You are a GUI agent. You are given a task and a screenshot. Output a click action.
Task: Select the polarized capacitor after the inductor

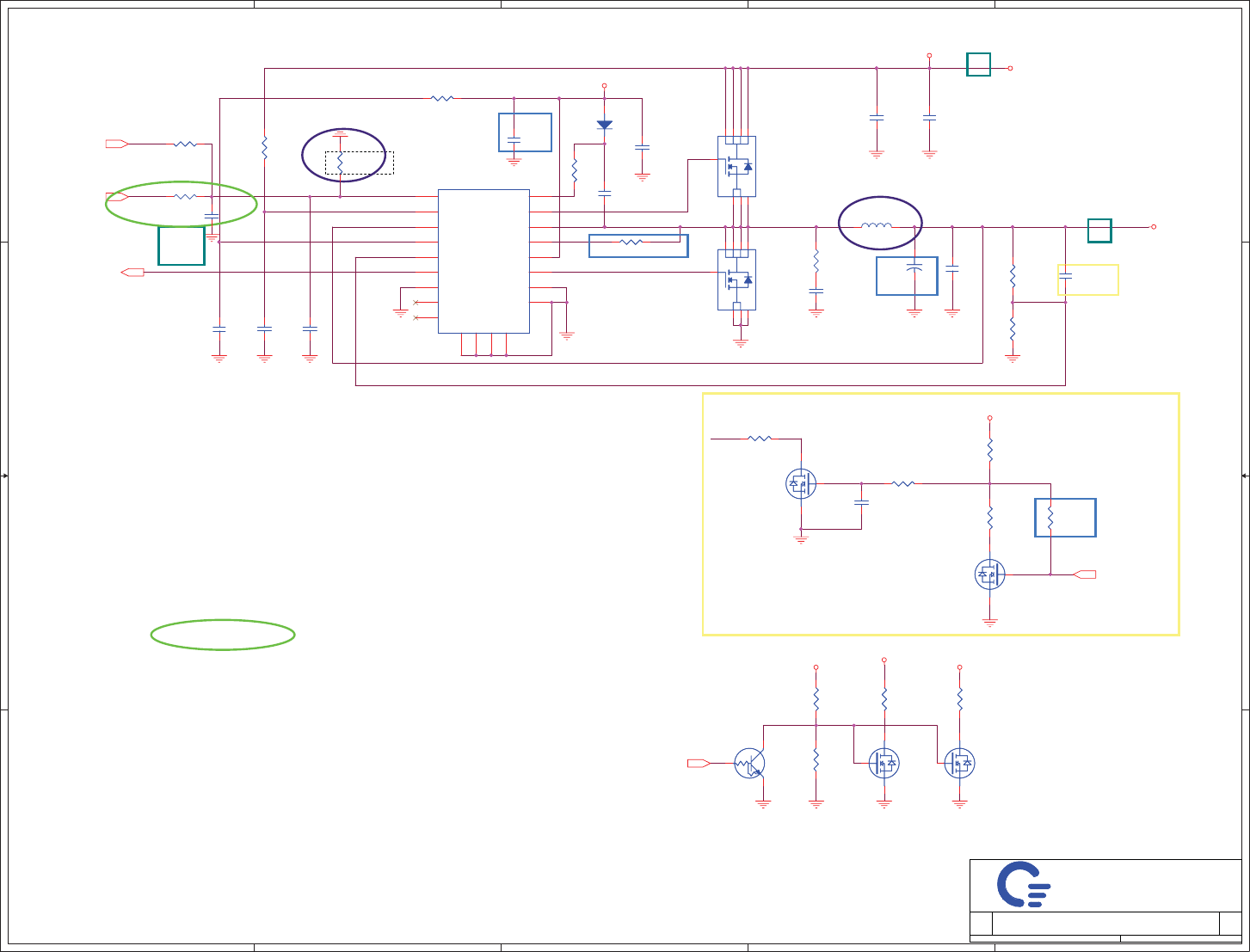[914, 267]
